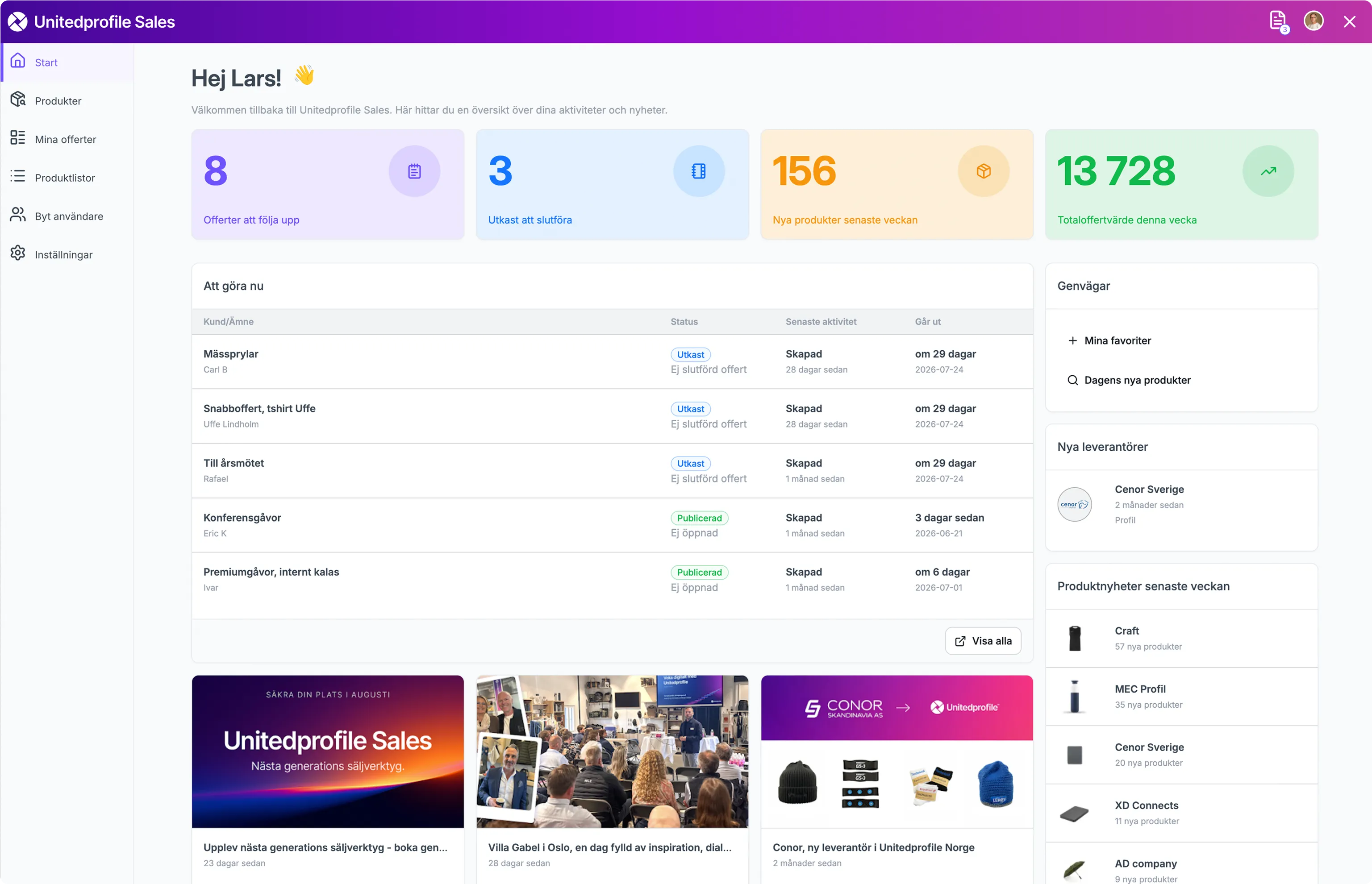Close the Unitedprofile Sales window
This screenshot has width=1372, height=884.
(1350, 22)
